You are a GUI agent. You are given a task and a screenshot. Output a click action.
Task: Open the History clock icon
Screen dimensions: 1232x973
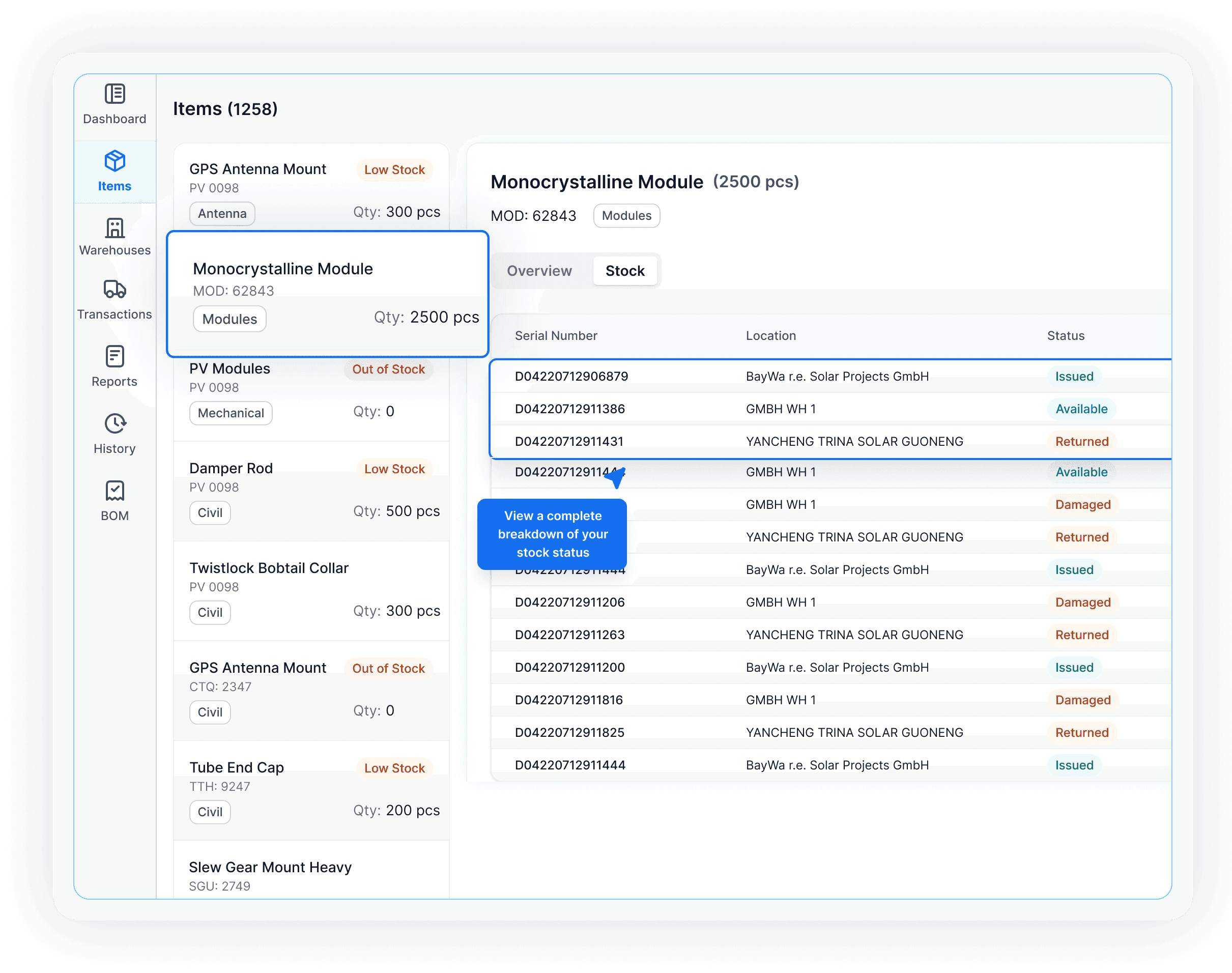(x=114, y=424)
